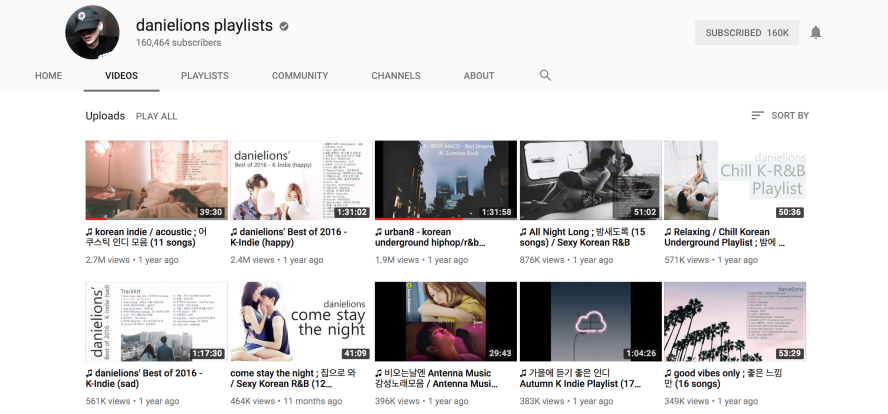Click the 1:17:30 duration badge
This screenshot has width=888, height=414.
pos(207,353)
